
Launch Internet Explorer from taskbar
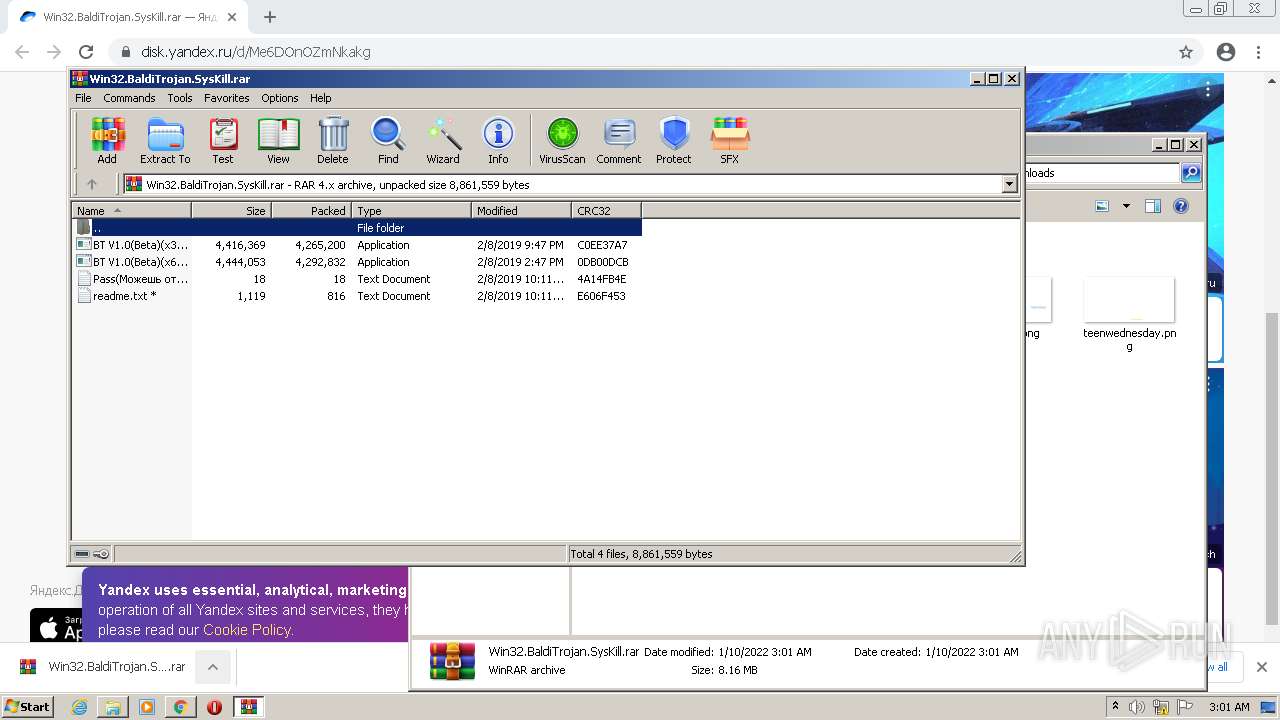(x=79, y=707)
